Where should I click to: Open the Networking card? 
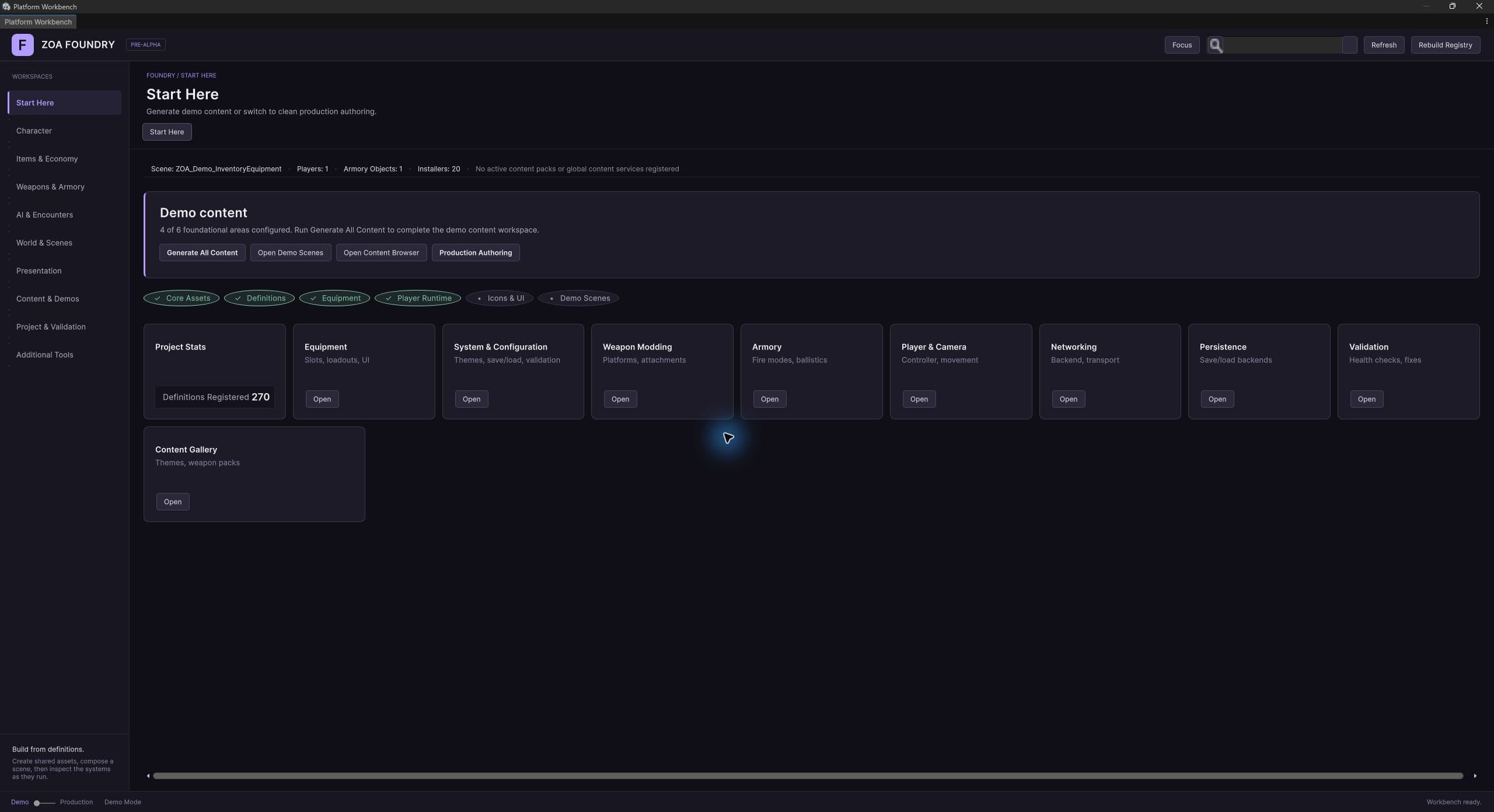(x=1069, y=399)
